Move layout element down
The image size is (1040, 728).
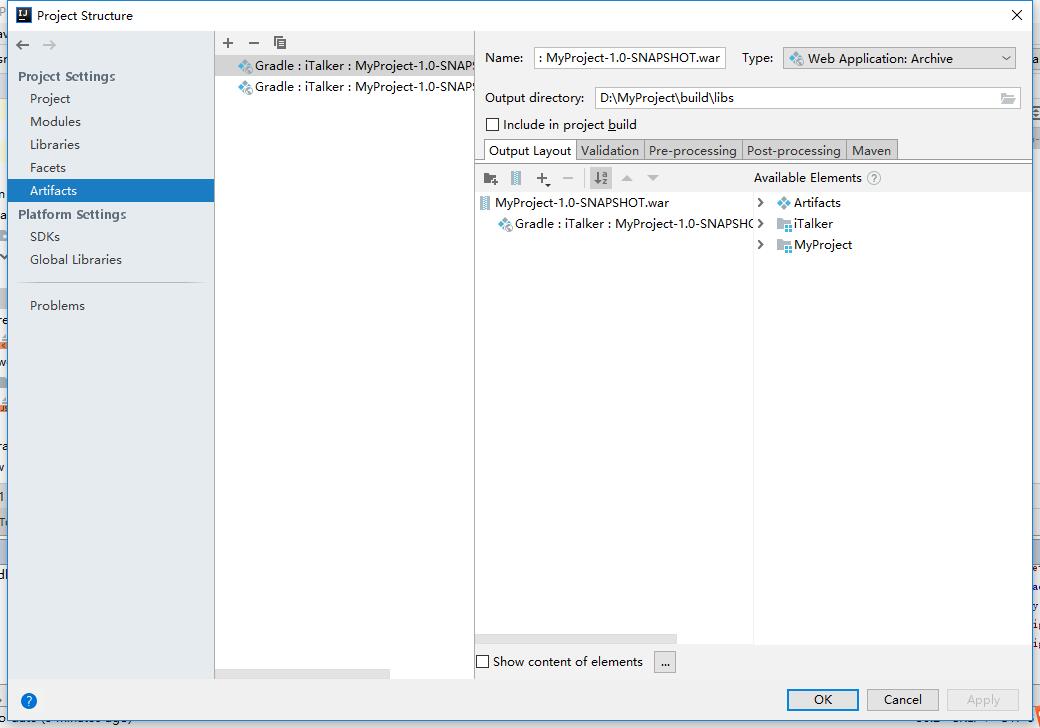click(x=653, y=178)
